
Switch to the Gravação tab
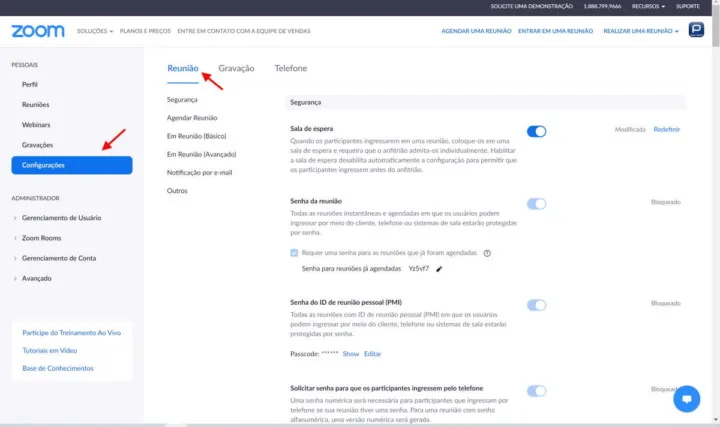pos(236,68)
